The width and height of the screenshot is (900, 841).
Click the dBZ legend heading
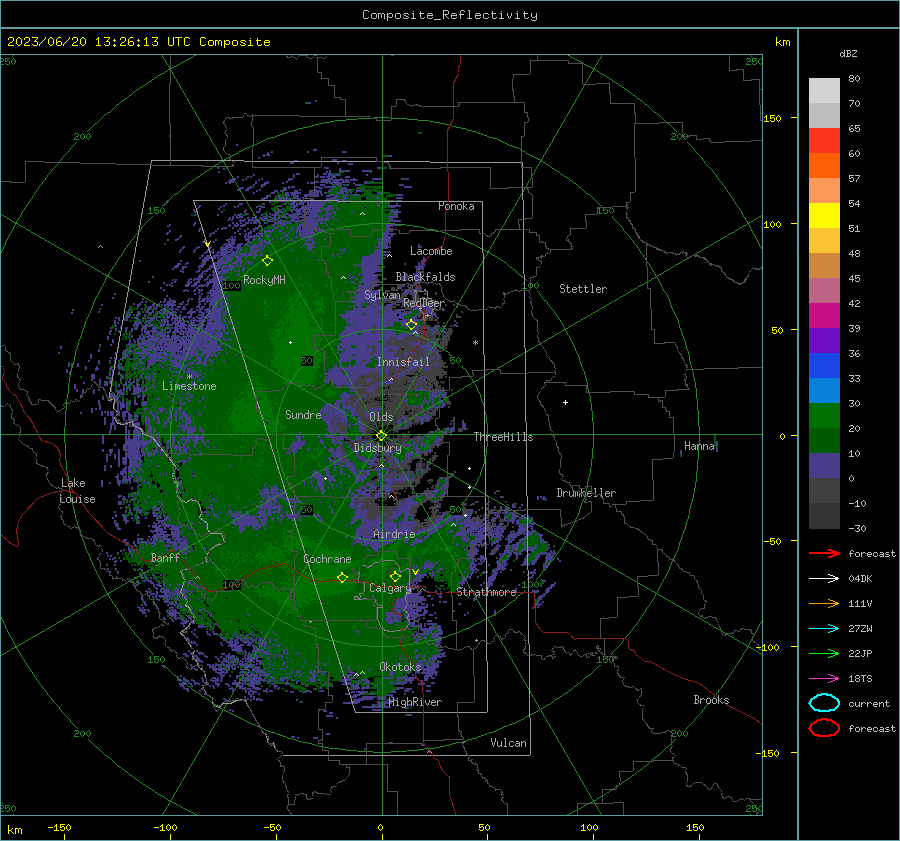click(x=848, y=53)
